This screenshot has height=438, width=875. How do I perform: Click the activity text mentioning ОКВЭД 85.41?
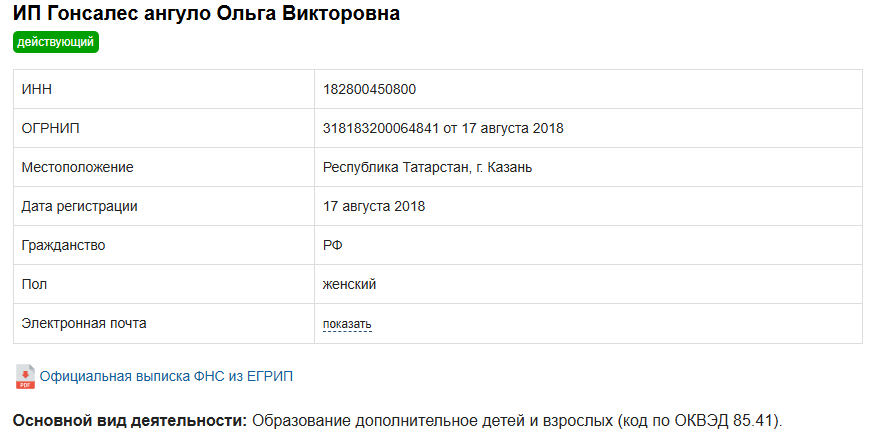click(x=517, y=419)
